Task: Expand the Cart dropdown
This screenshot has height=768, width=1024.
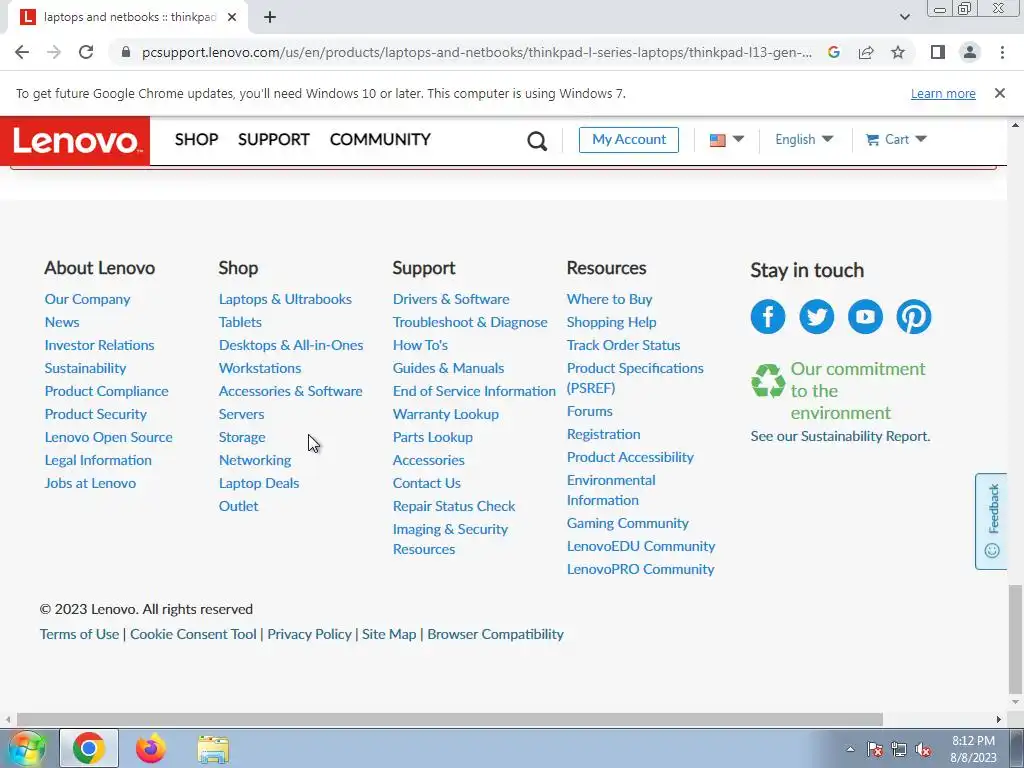Action: 896,140
